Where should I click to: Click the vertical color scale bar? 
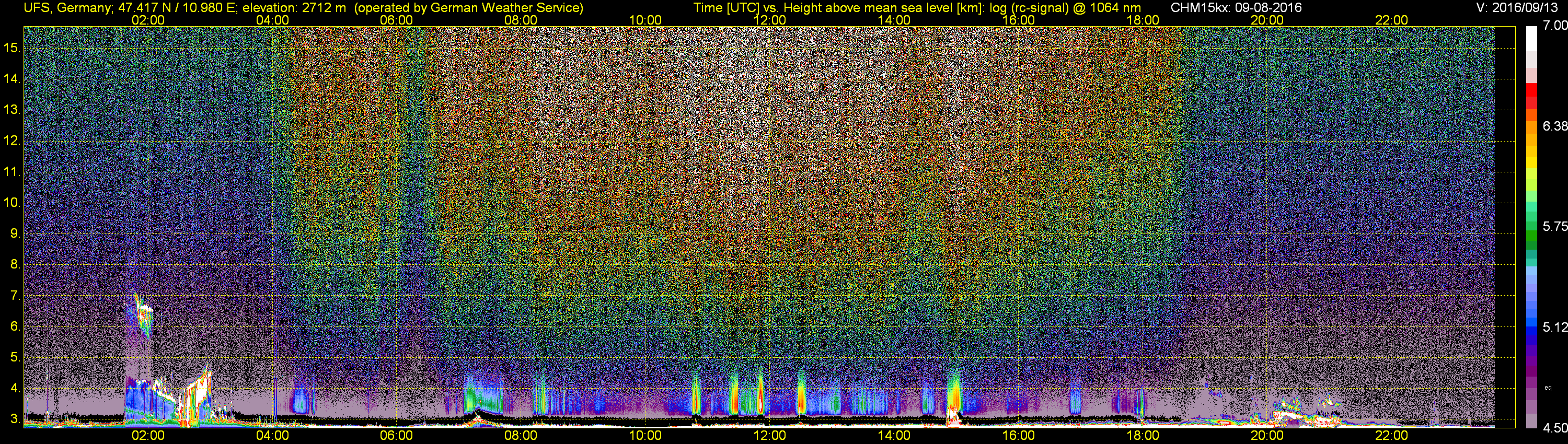(x=1531, y=227)
